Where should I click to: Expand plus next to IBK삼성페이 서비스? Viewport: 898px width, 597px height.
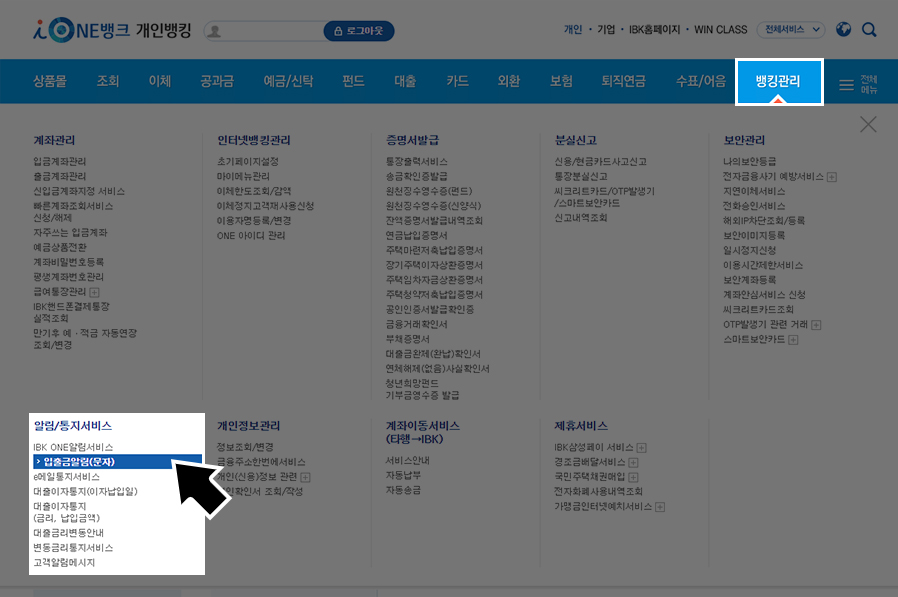point(641,447)
